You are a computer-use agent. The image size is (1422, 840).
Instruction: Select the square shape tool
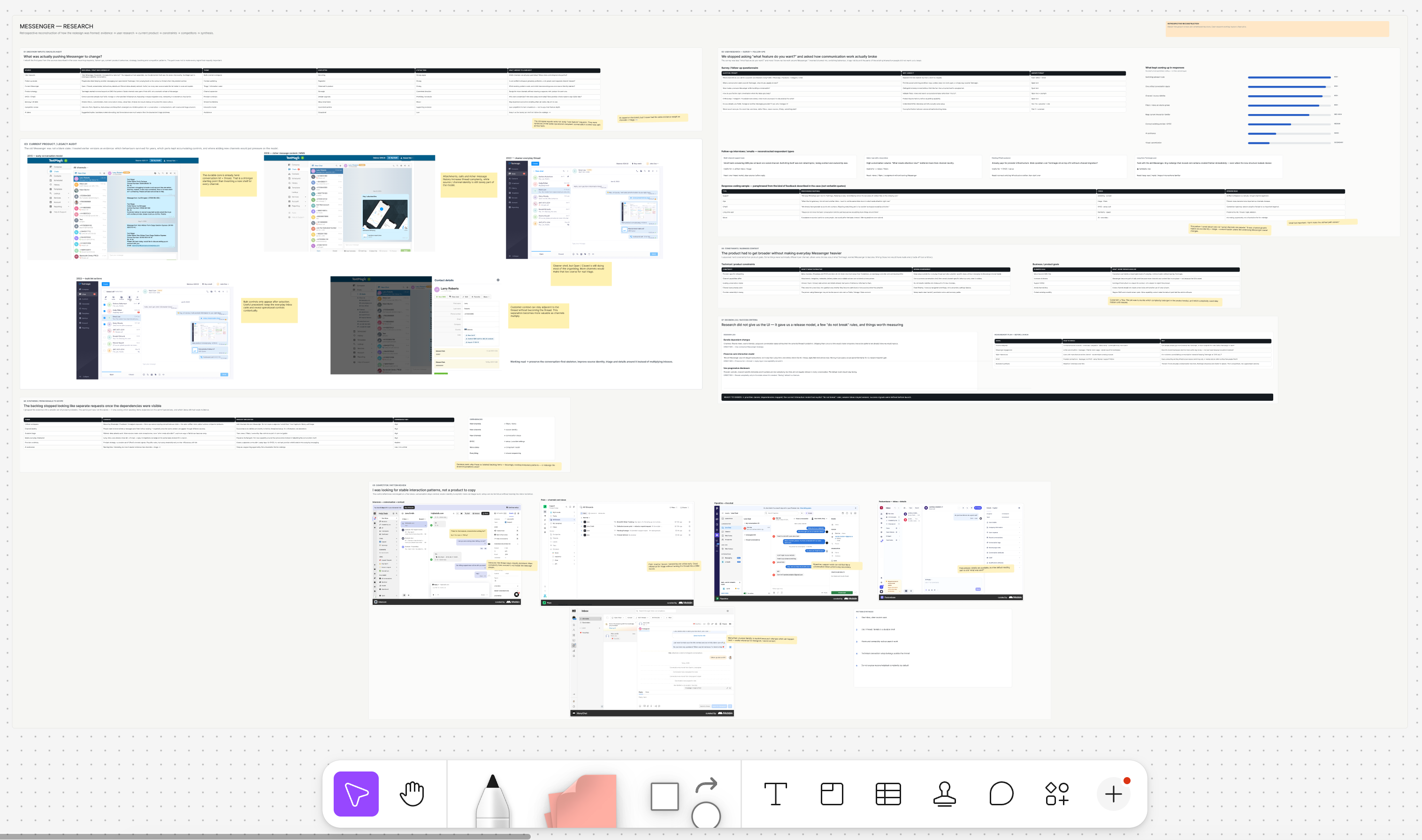pyautogui.click(x=665, y=796)
